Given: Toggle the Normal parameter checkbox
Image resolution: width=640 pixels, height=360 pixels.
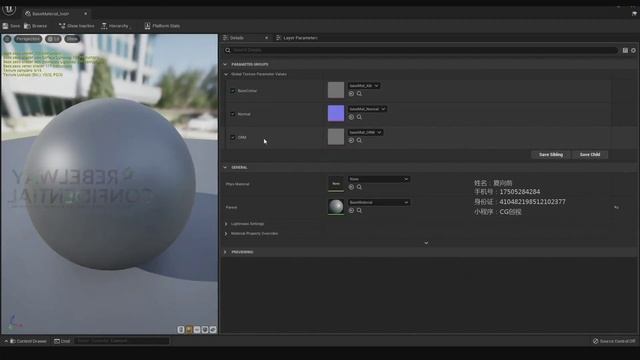Looking at the screenshot, I should (233, 114).
